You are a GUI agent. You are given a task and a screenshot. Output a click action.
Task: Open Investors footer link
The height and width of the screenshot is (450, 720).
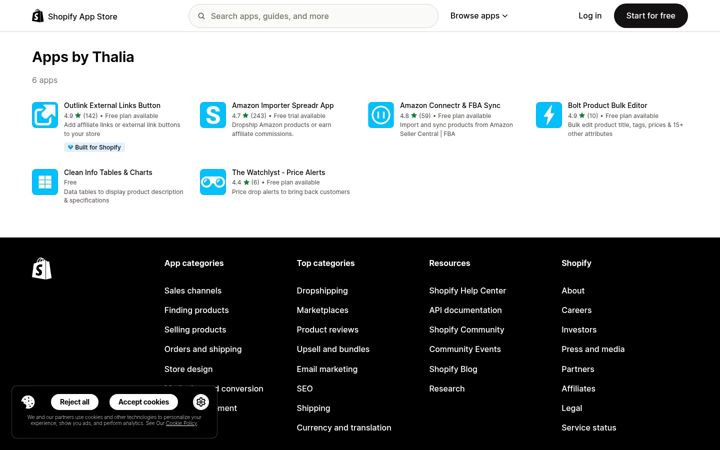(579, 330)
